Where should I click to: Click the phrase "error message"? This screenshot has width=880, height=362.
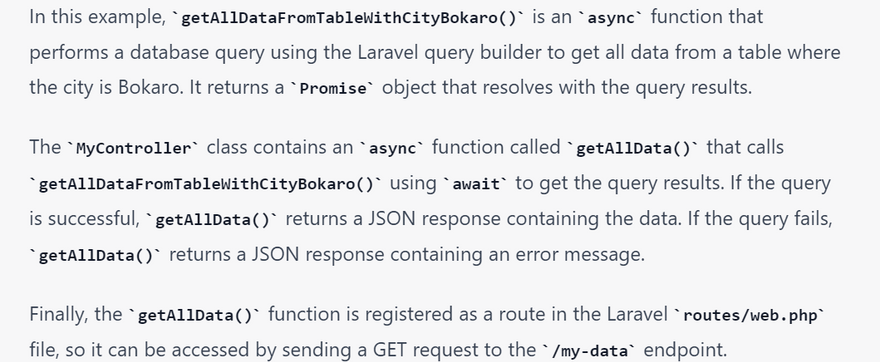(x=602, y=255)
